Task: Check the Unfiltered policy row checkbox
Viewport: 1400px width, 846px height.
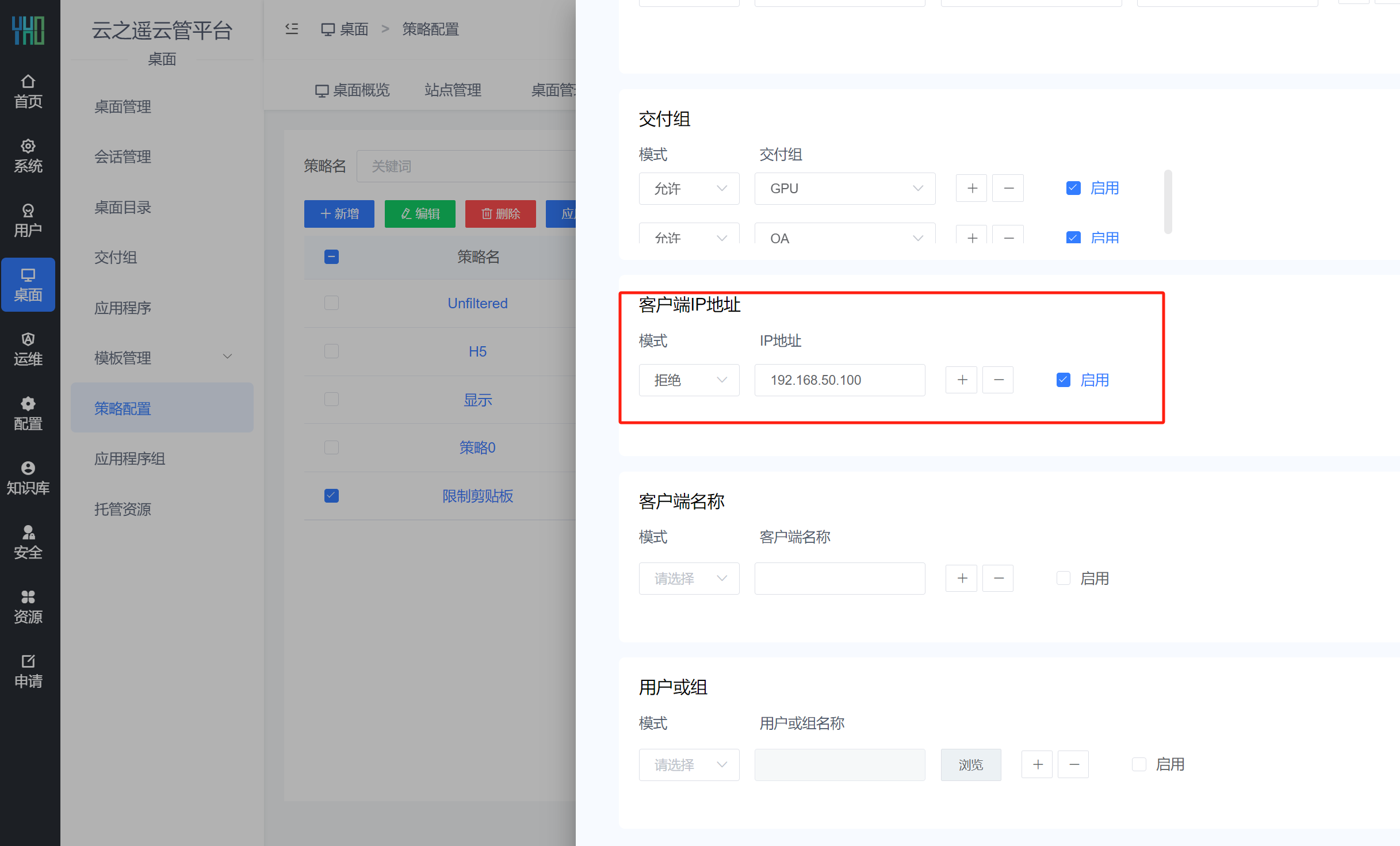Action: (x=331, y=303)
